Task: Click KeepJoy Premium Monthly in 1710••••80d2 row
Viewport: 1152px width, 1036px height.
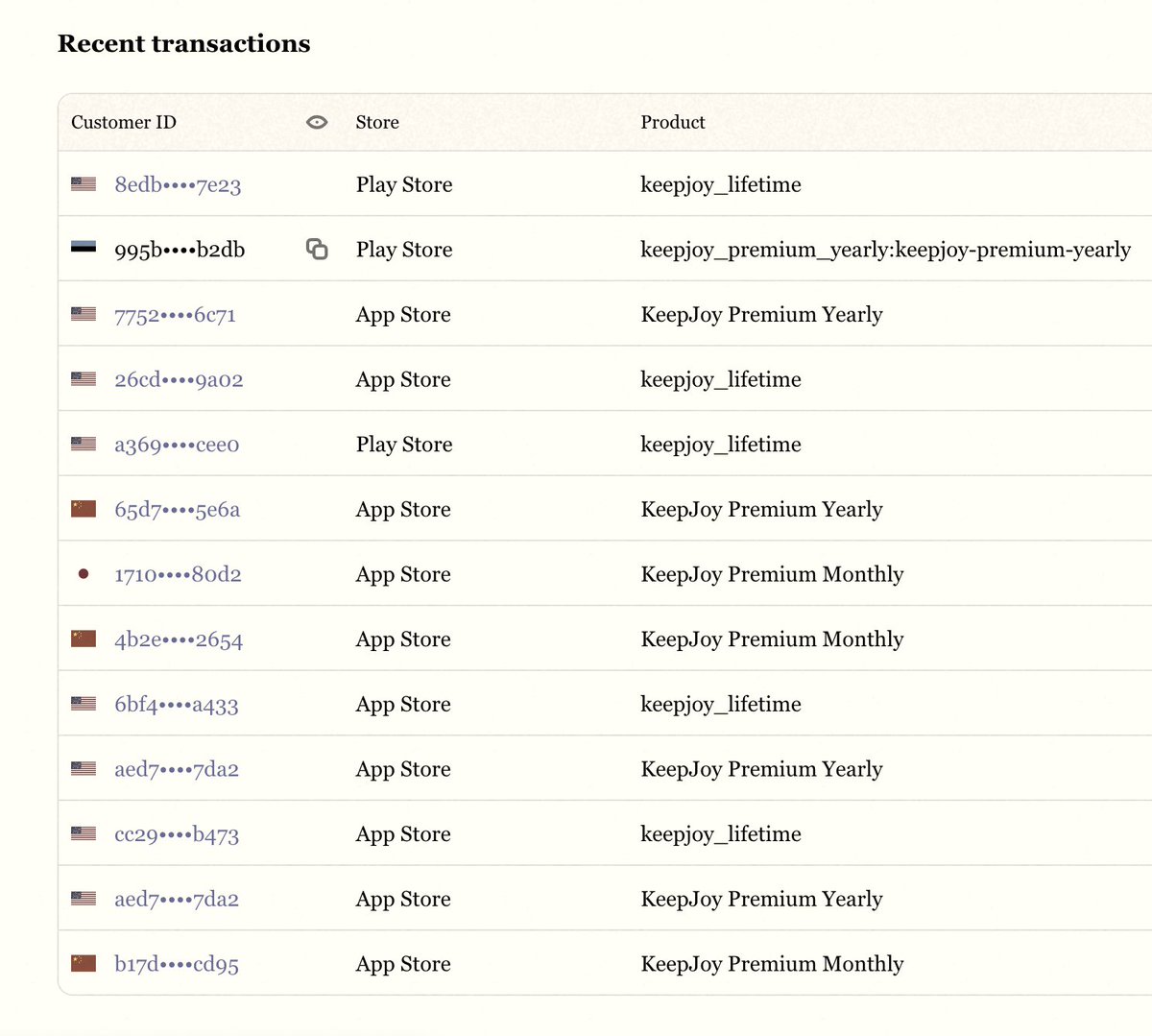Action: pyautogui.click(x=772, y=574)
